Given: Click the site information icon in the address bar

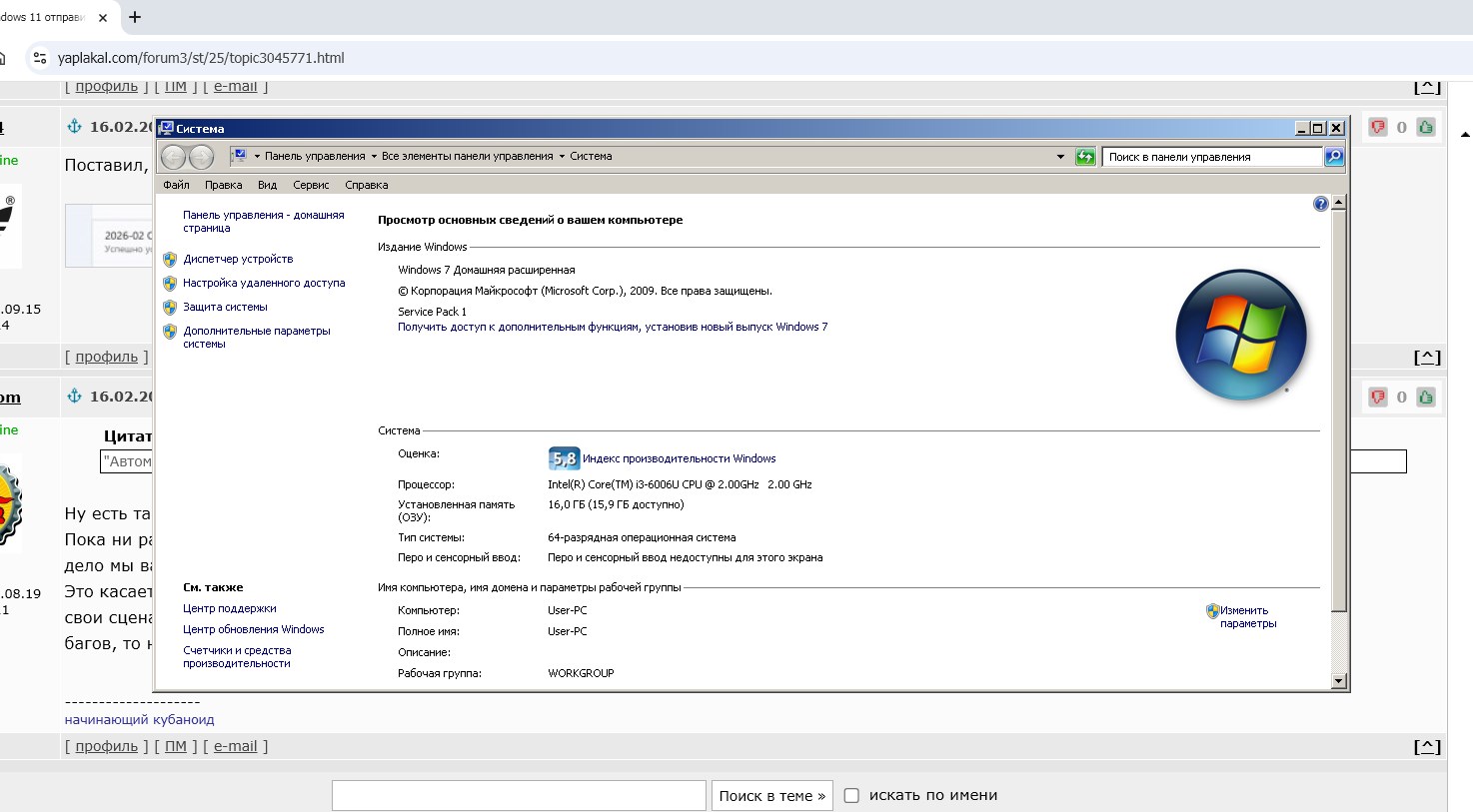Looking at the screenshot, I should 40,58.
